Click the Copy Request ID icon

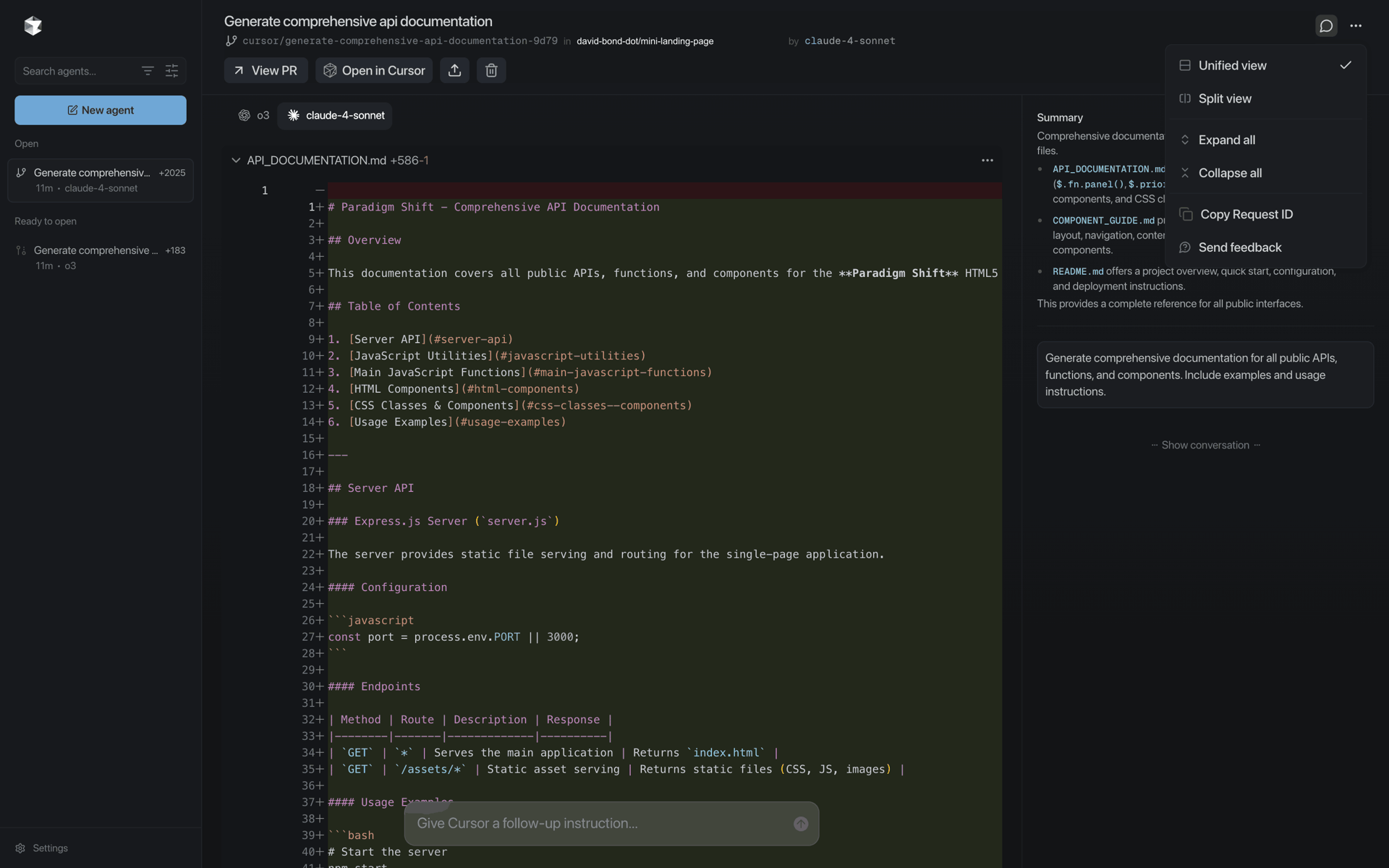pos(1186,214)
